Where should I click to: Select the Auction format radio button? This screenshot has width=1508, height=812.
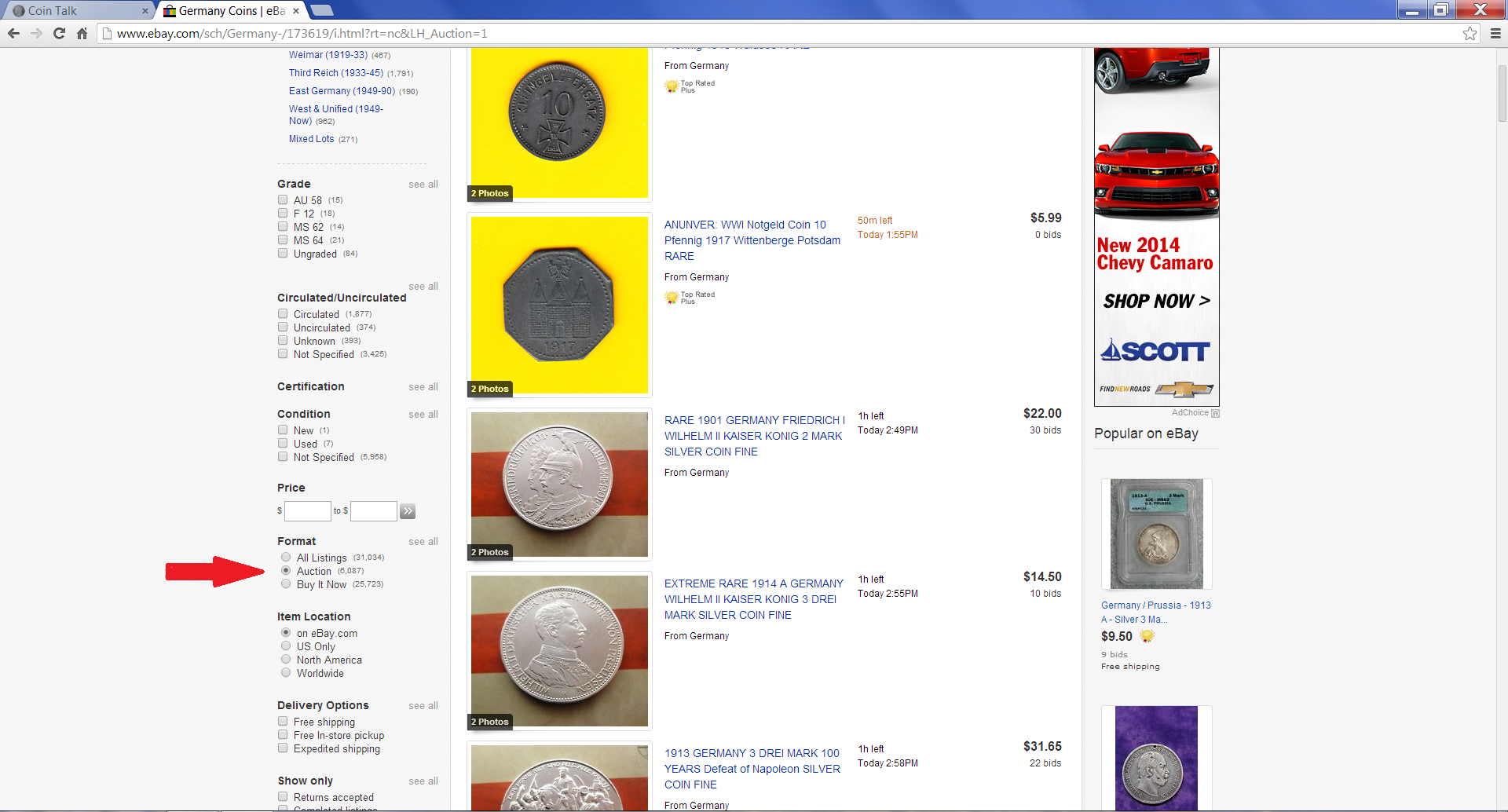(286, 570)
